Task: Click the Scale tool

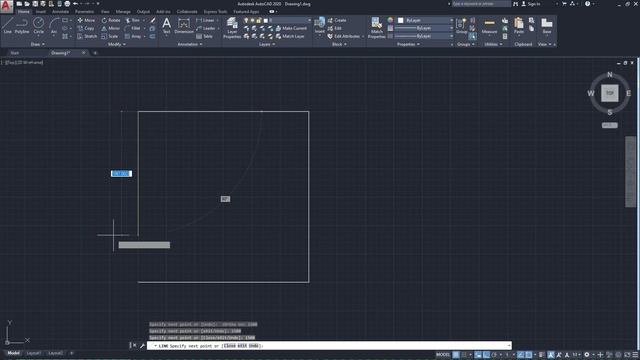Action: (x=110, y=36)
